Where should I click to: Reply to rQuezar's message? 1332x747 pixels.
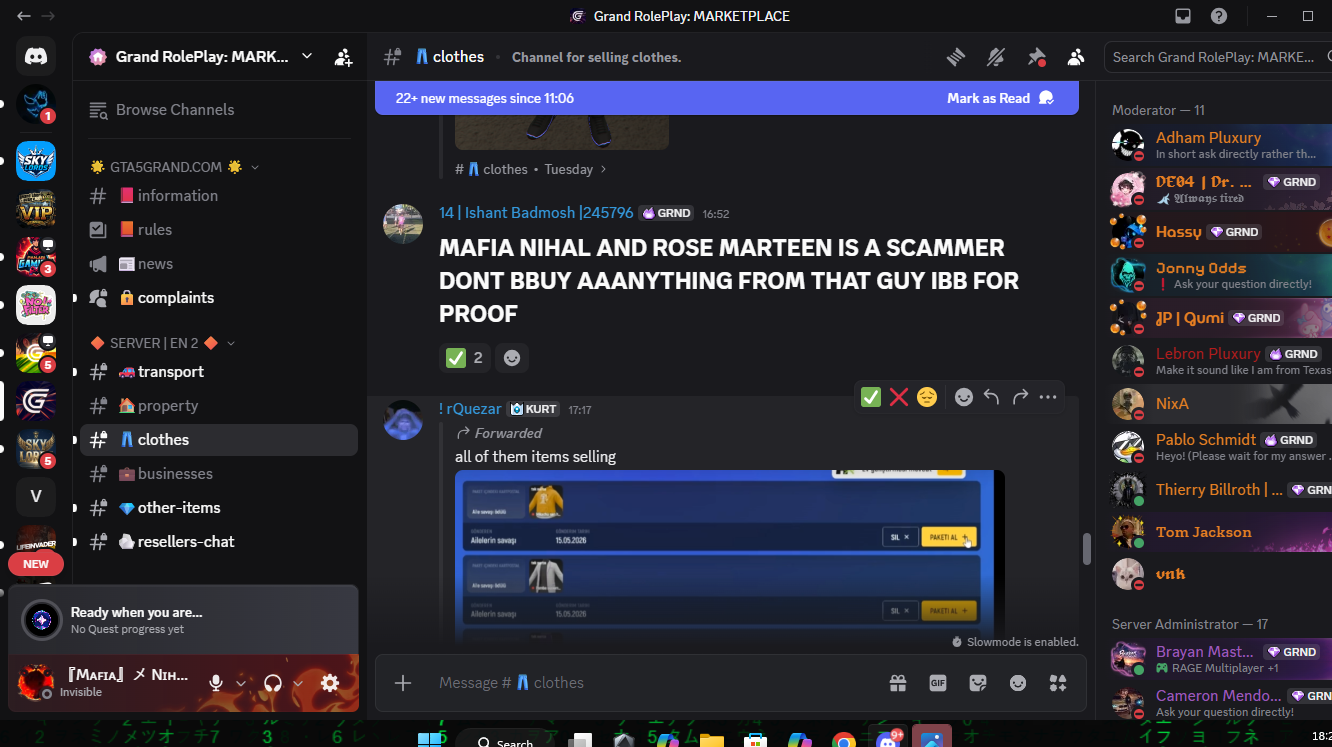(x=992, y=397)
